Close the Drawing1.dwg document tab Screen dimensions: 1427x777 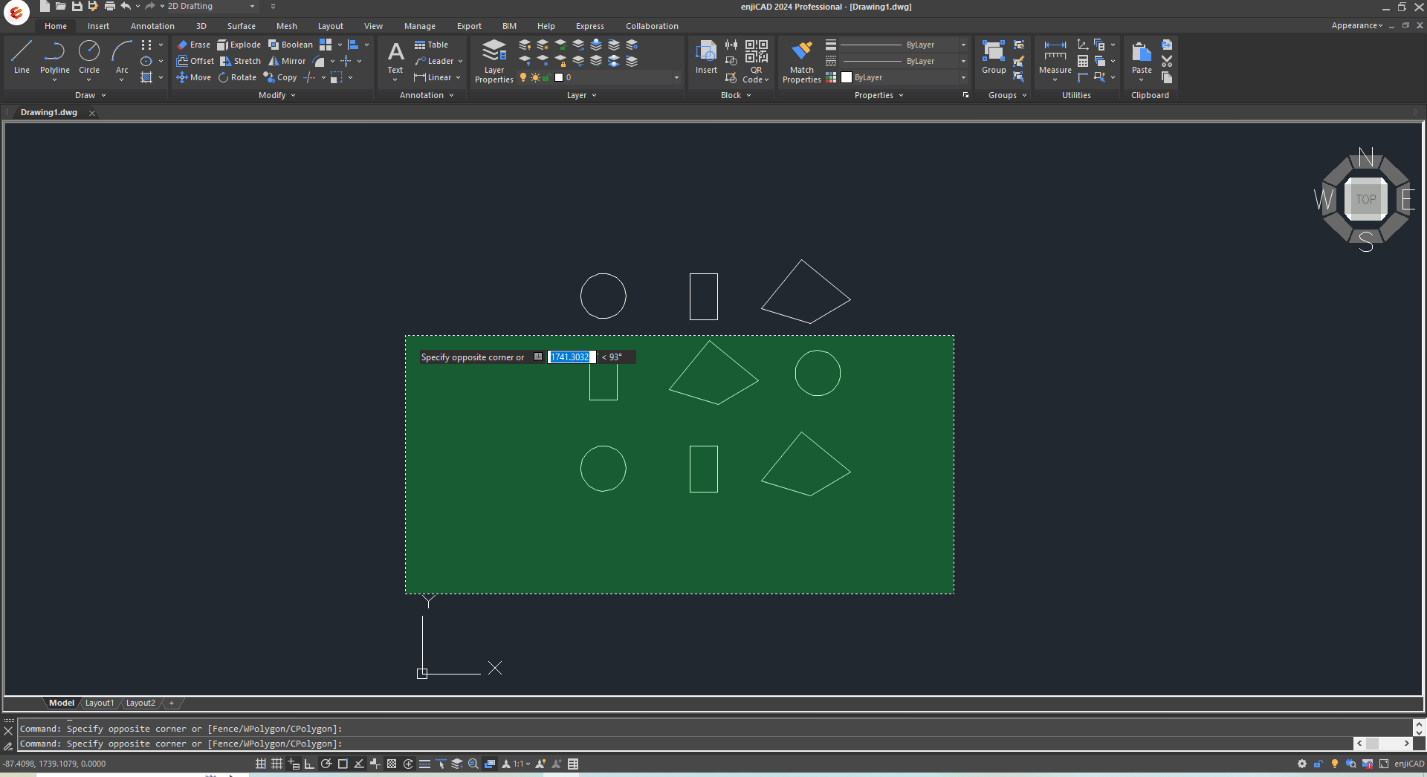coord(92,113)
